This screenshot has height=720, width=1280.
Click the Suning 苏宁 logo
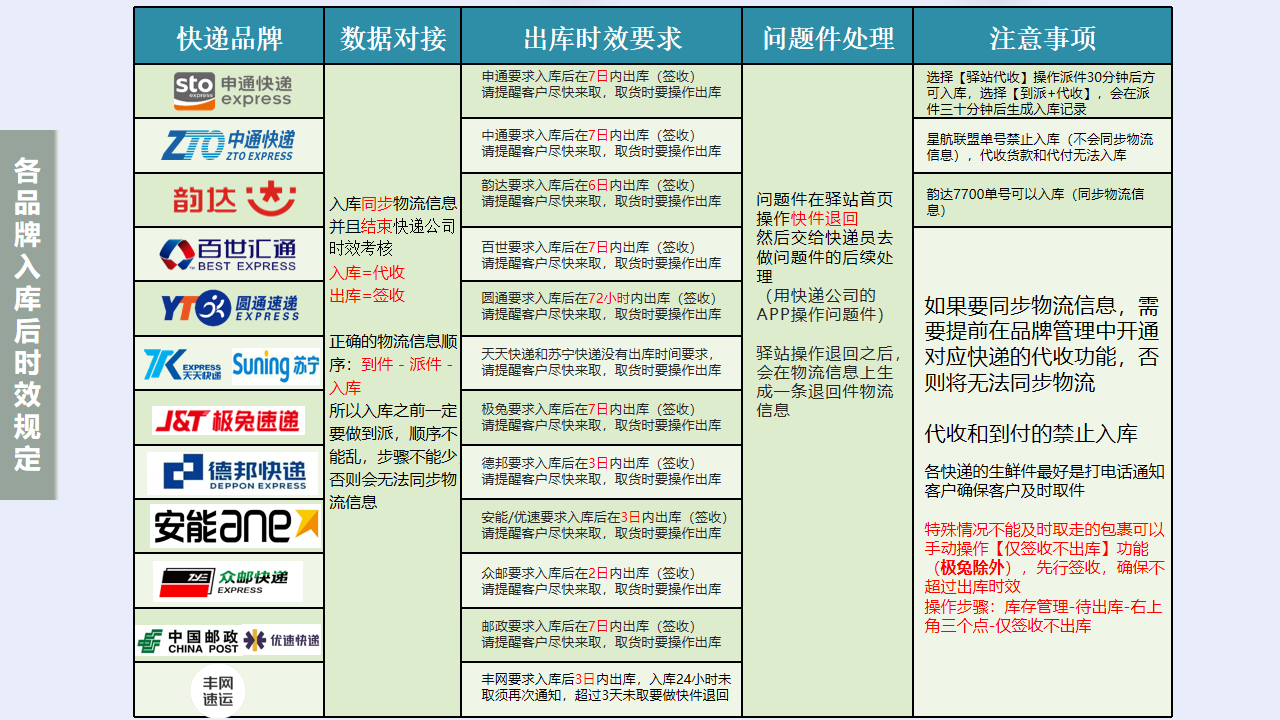276,366
